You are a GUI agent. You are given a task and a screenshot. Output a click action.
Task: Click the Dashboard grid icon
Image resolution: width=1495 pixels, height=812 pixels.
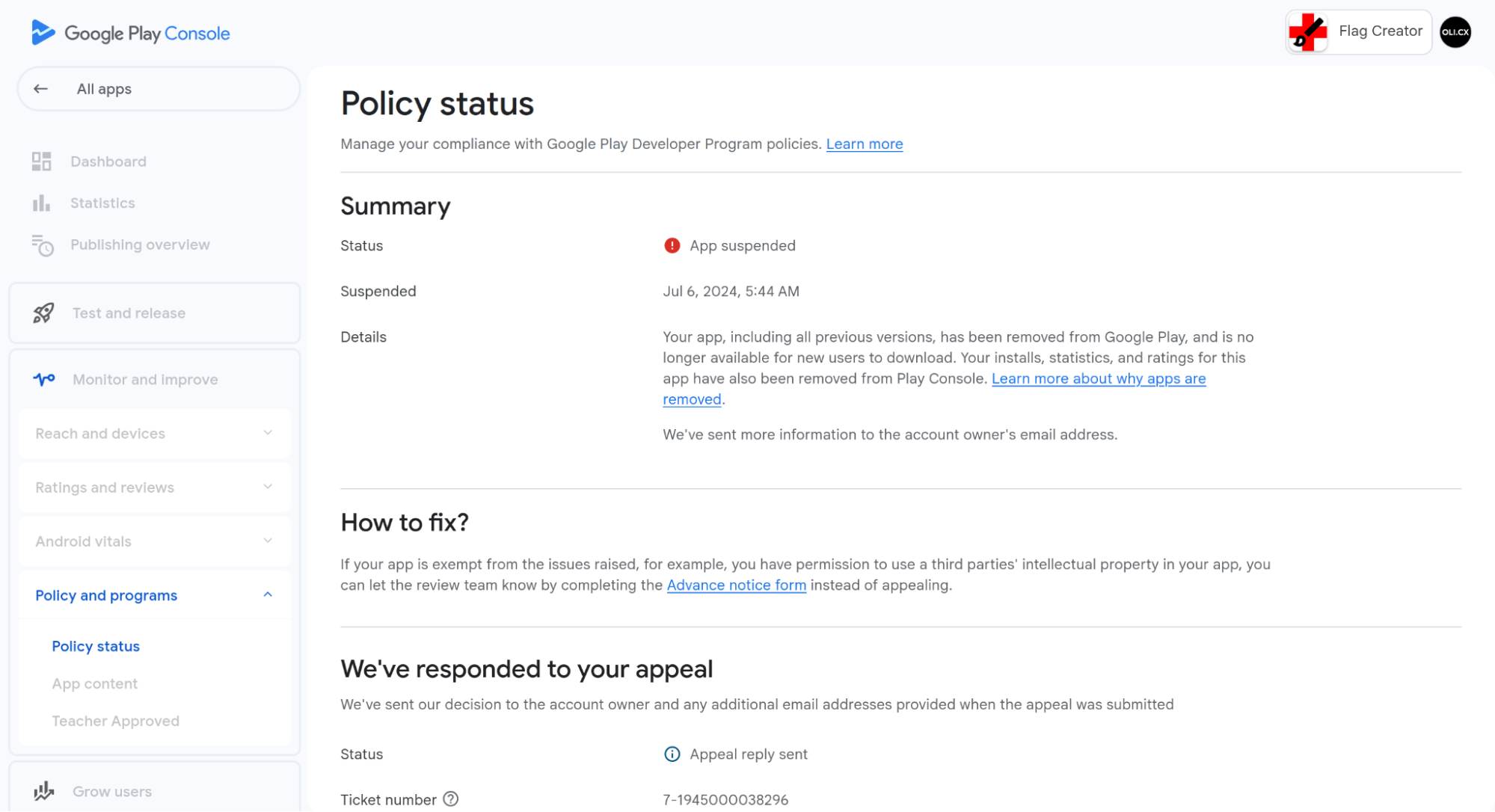point(42,162)
